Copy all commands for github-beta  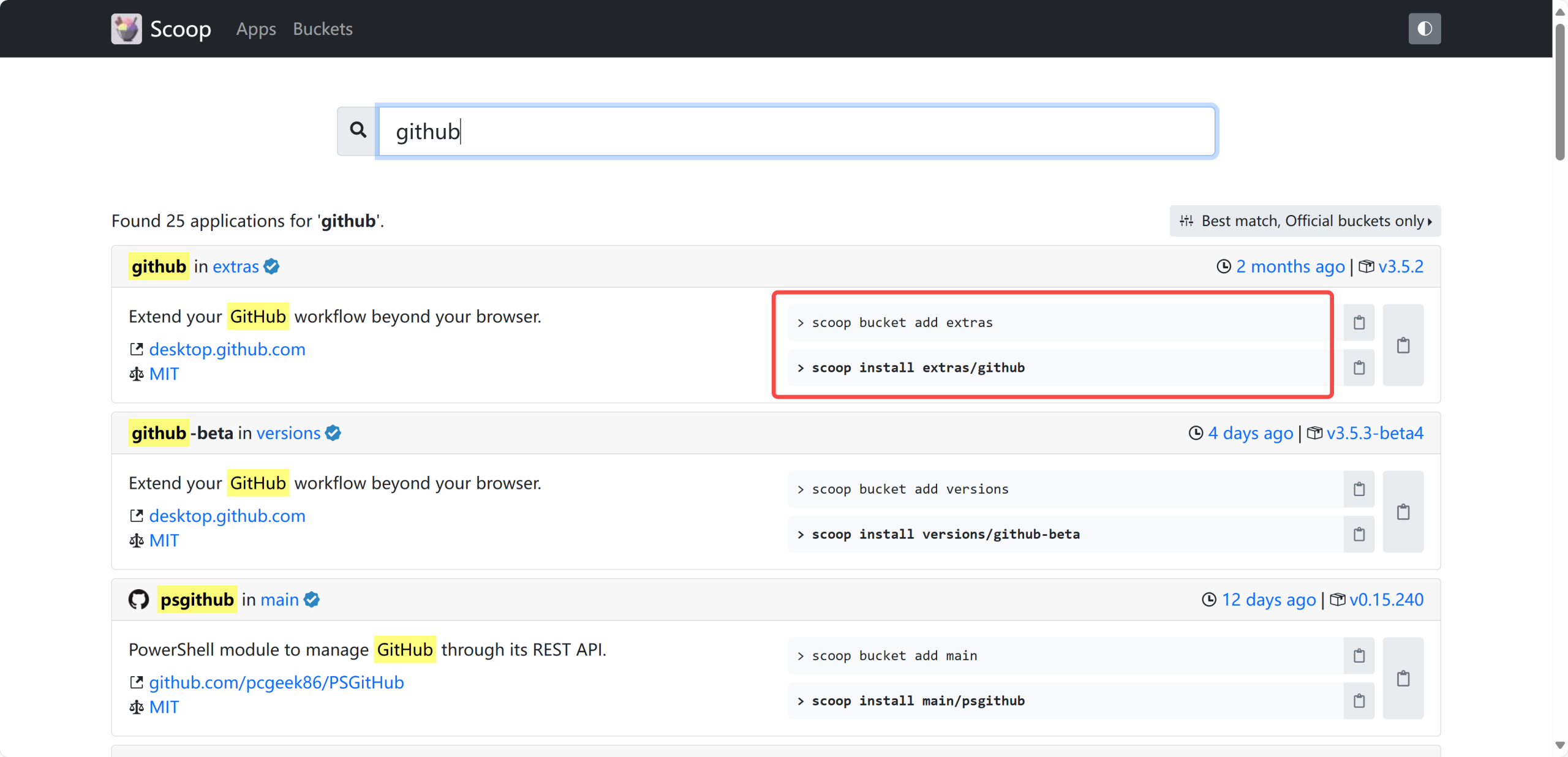1403,512
